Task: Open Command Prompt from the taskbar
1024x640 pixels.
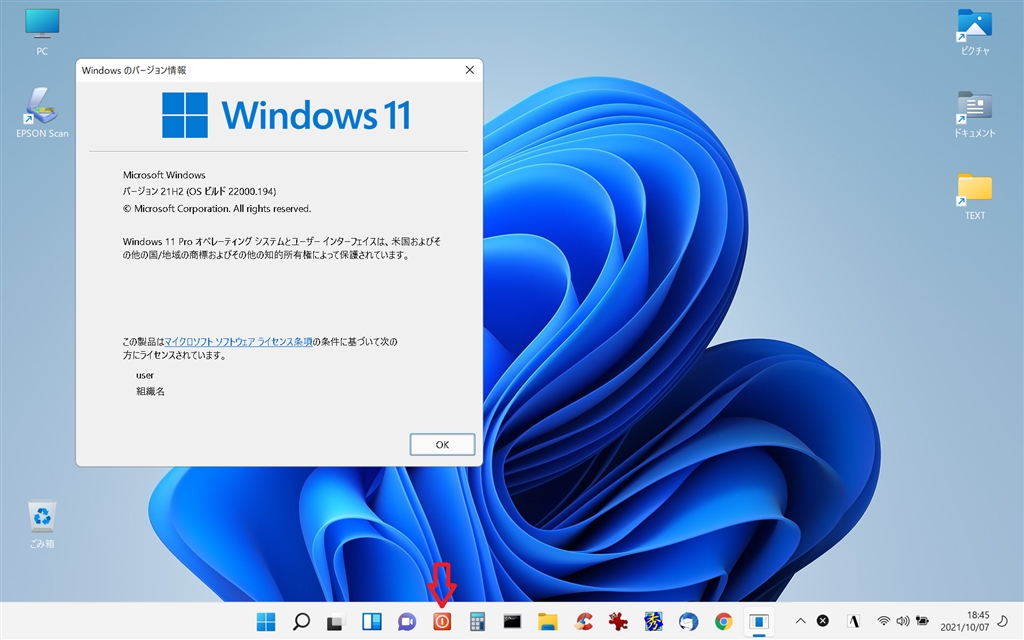Action: 513,622
